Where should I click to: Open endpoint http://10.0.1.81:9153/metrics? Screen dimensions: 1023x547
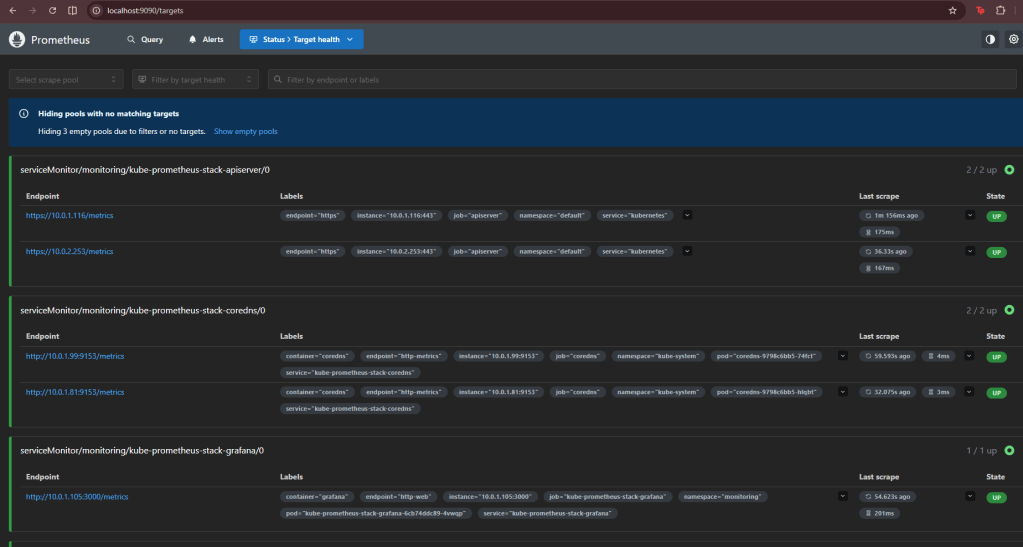(75, 392)
